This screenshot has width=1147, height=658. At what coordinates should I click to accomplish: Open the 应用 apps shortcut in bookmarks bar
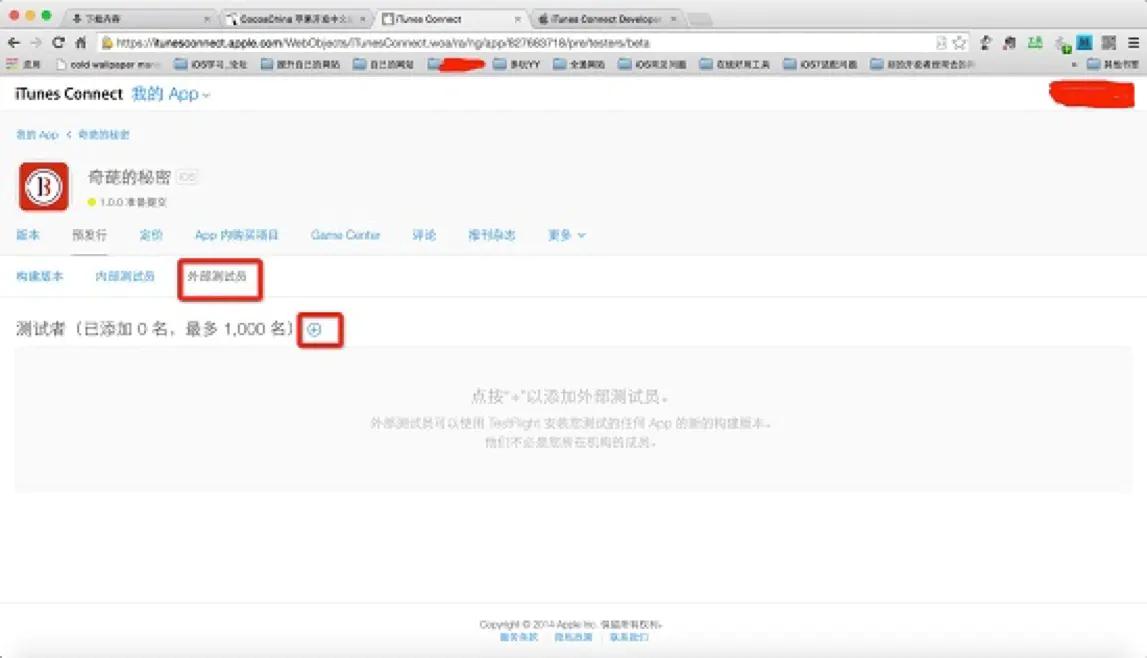[x=23, y=64]
